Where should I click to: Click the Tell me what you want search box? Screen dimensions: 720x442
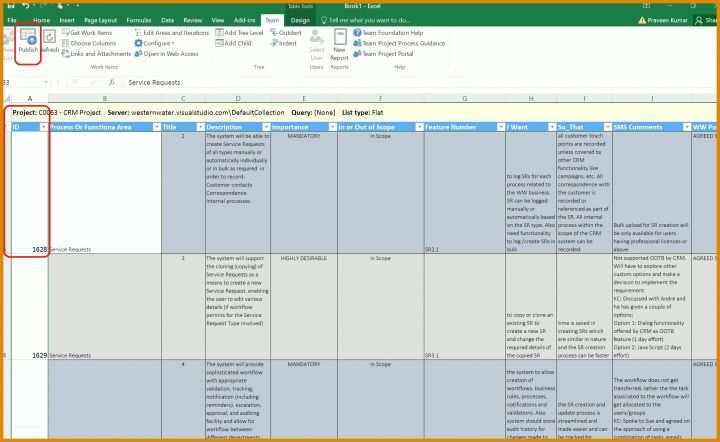(366, 20)
